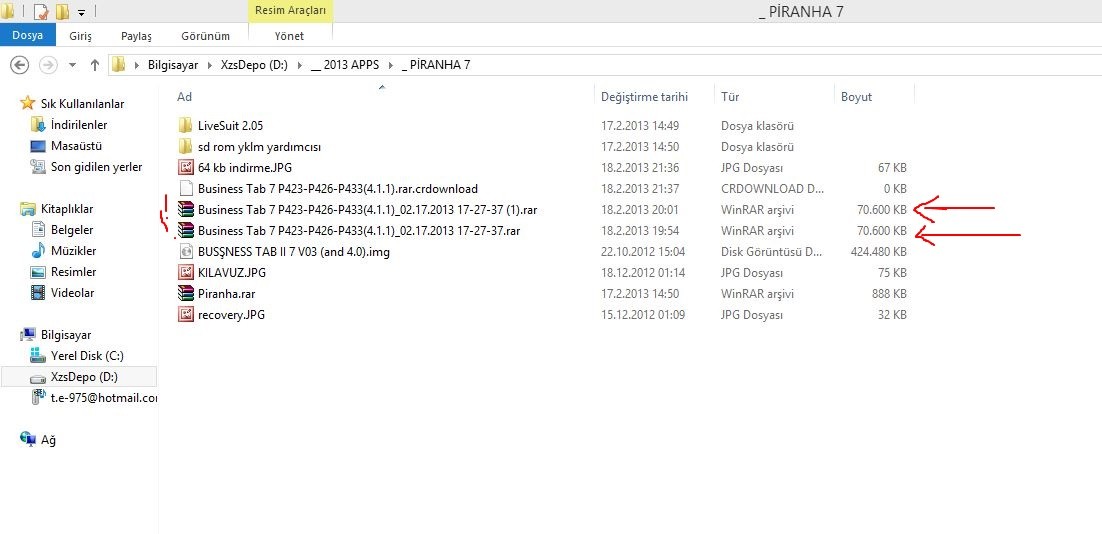Click the new folder icon in quick access toolbar
The height and width of the screenshot is (534, 1102).
coord(62,11)
